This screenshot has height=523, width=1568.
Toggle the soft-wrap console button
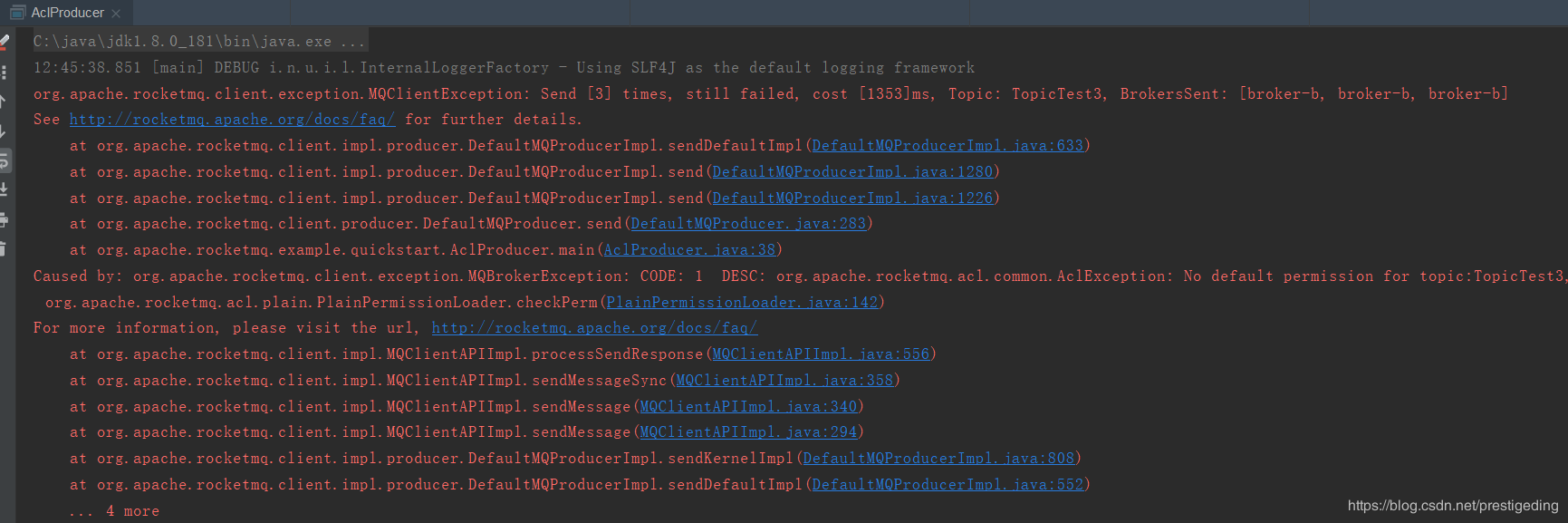pyautogui.click(x=5, y=161)
